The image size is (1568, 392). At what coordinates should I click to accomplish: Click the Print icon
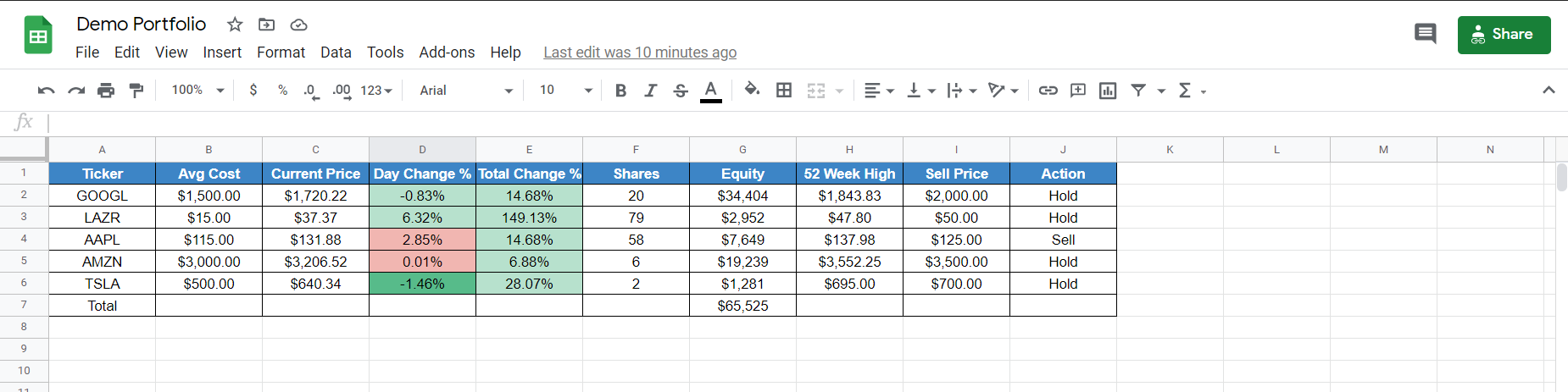106,91
